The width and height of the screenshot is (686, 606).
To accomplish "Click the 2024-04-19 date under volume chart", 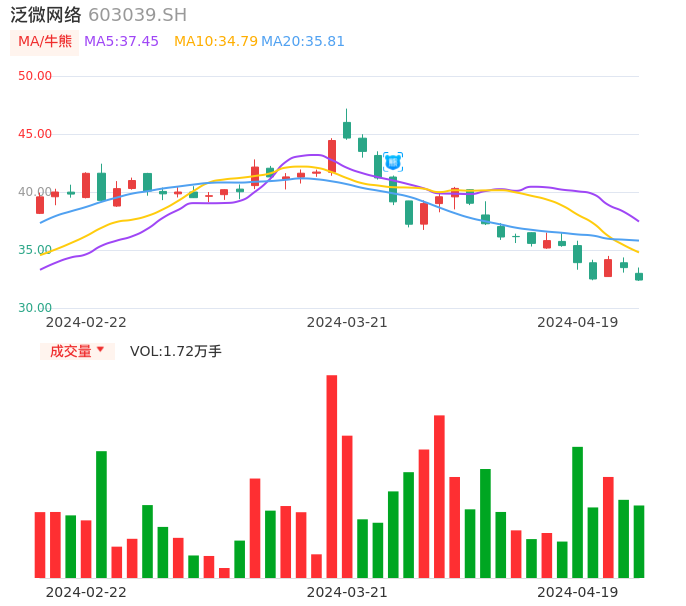I will [x=578, y=592].
